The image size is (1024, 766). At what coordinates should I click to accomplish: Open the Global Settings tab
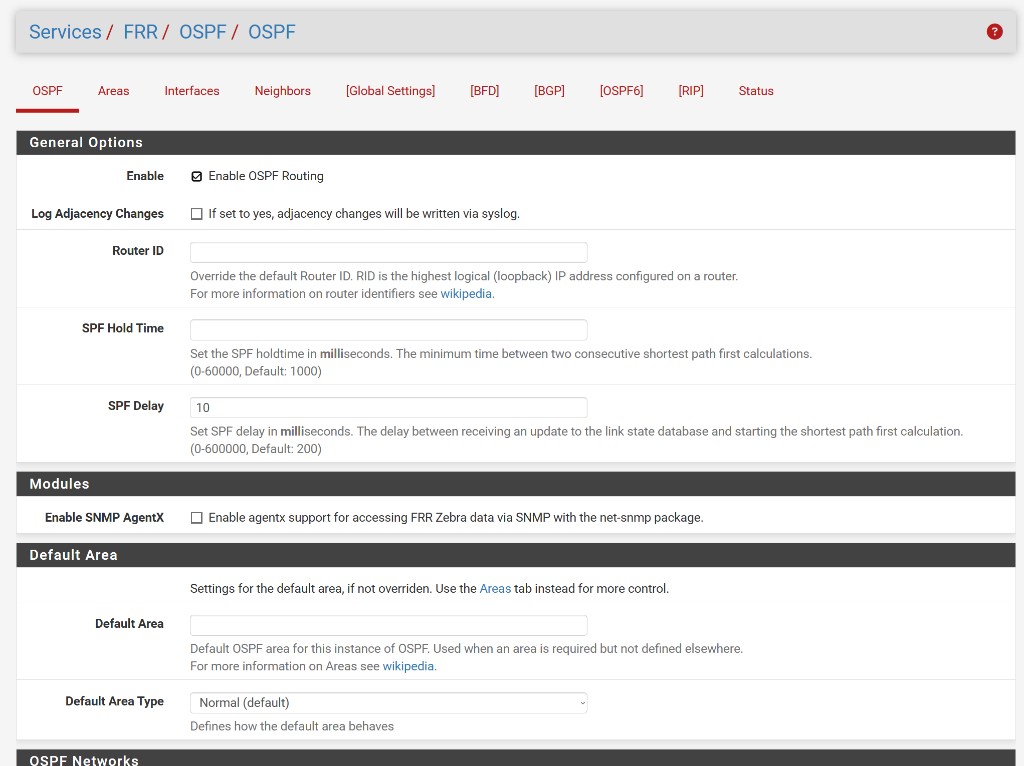390,91
